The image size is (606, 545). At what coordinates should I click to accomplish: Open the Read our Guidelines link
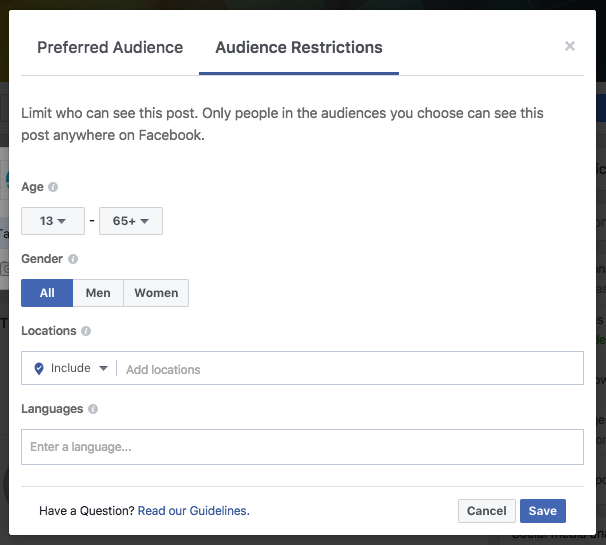[194, 511]
